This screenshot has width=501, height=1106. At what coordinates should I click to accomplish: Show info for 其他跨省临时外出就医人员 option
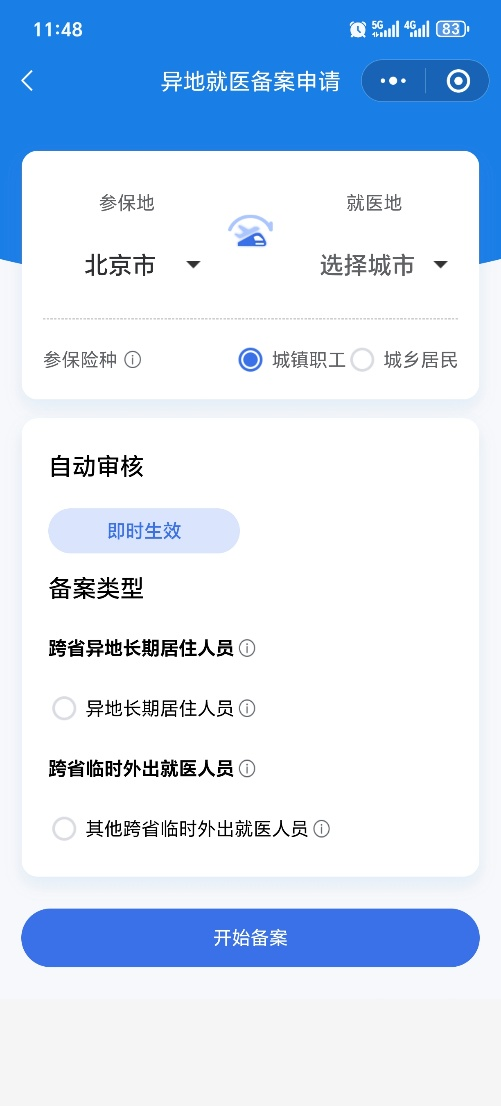click(322, 829)
